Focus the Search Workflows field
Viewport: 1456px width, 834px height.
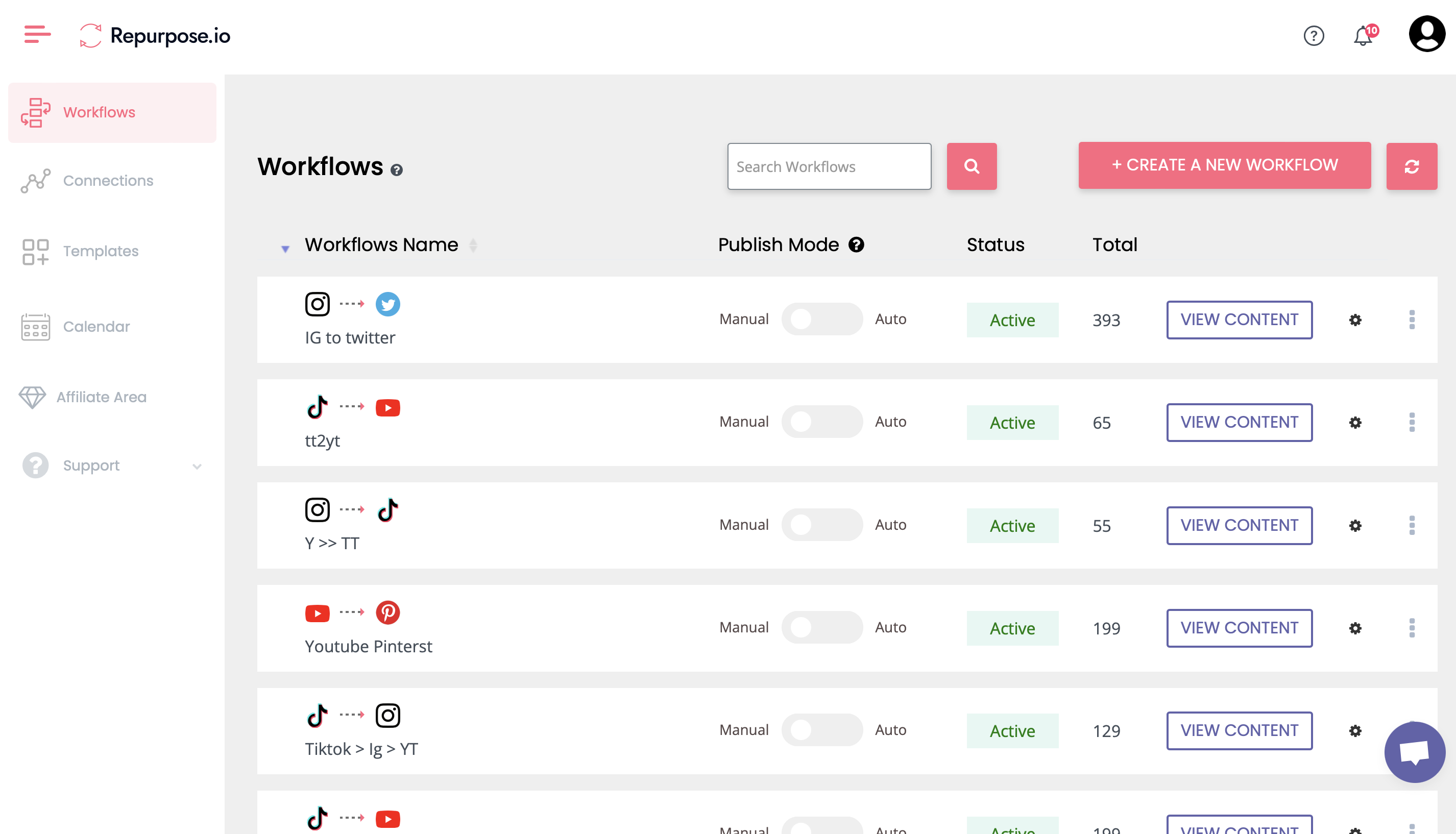(x=829, y=166)
